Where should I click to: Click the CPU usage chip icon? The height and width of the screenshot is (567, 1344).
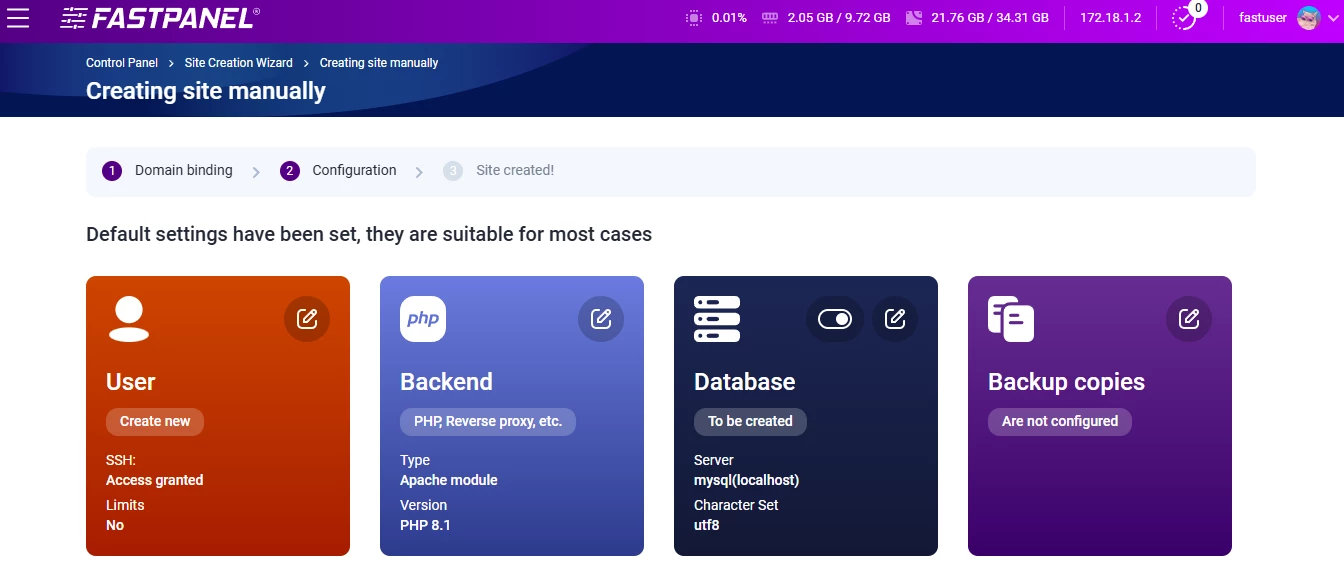click(x=694, y=18)
